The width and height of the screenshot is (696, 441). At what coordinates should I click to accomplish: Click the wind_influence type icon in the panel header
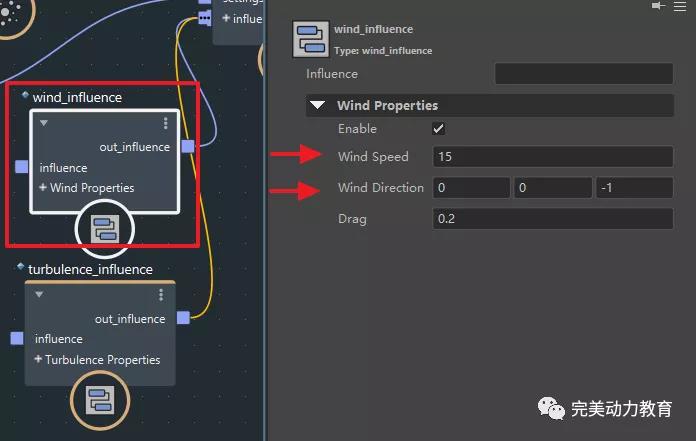pyautogui.click(x=311, y=39)
